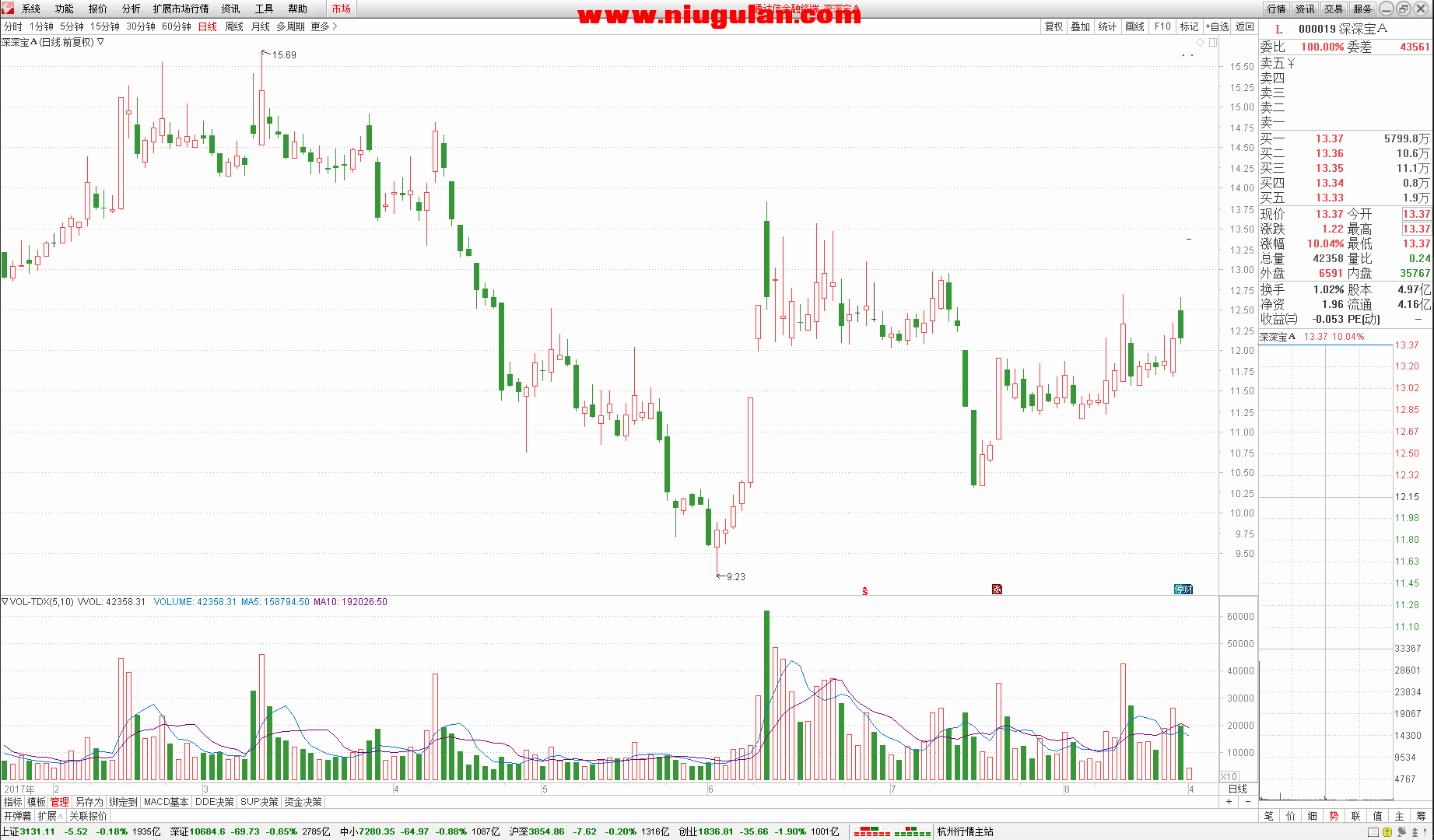
Task: Click the 叠加 overlay button
Action: click(1081, 26)
